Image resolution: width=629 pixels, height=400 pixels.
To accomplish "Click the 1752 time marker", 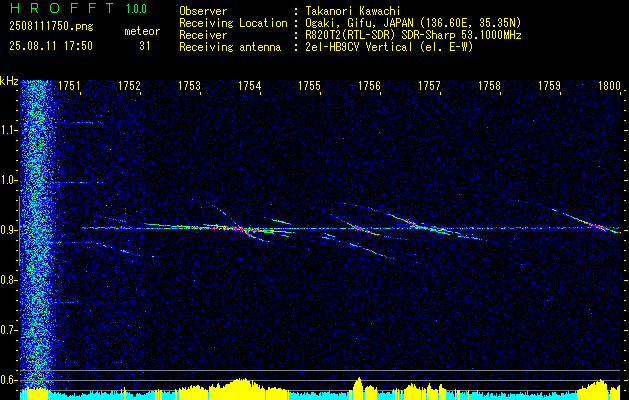I will tap(130, 86).
